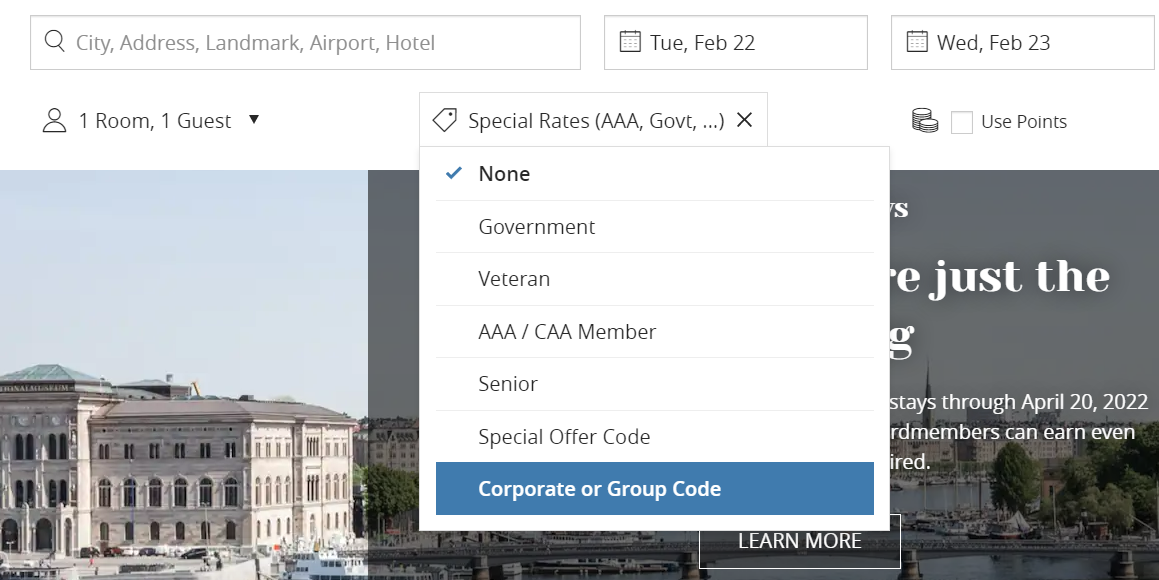The height and width of the screenshot is (580, 1159).
Task: Pick the AAA / CAA Member rate
Action: (x=567, y=332)
